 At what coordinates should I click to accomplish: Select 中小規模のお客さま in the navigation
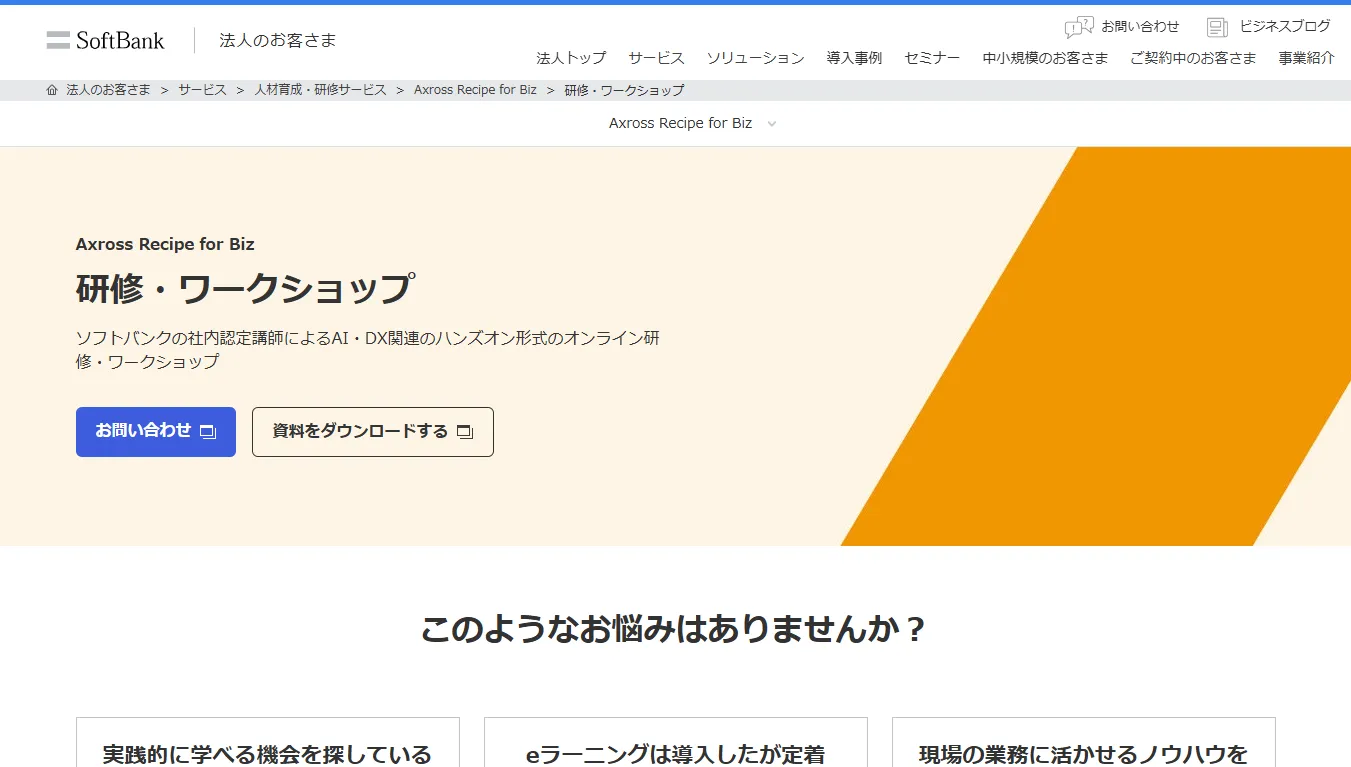tap(1044, 58)
